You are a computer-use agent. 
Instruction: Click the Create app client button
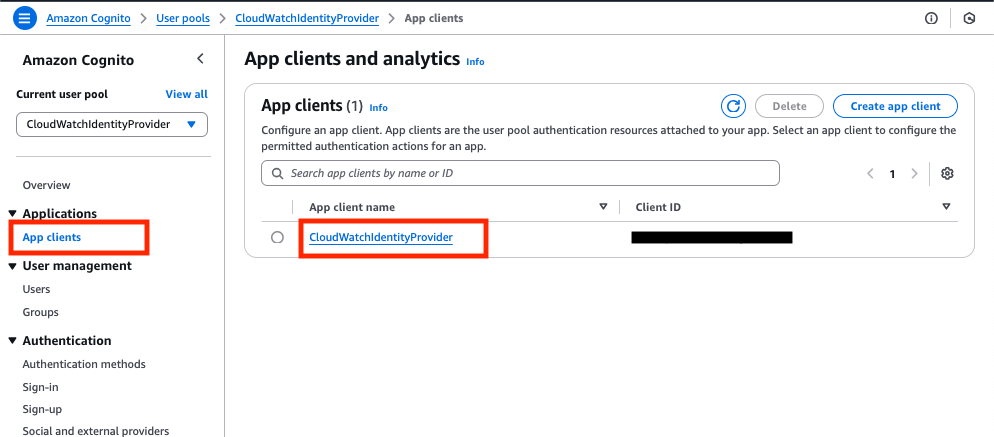(895, 106)
